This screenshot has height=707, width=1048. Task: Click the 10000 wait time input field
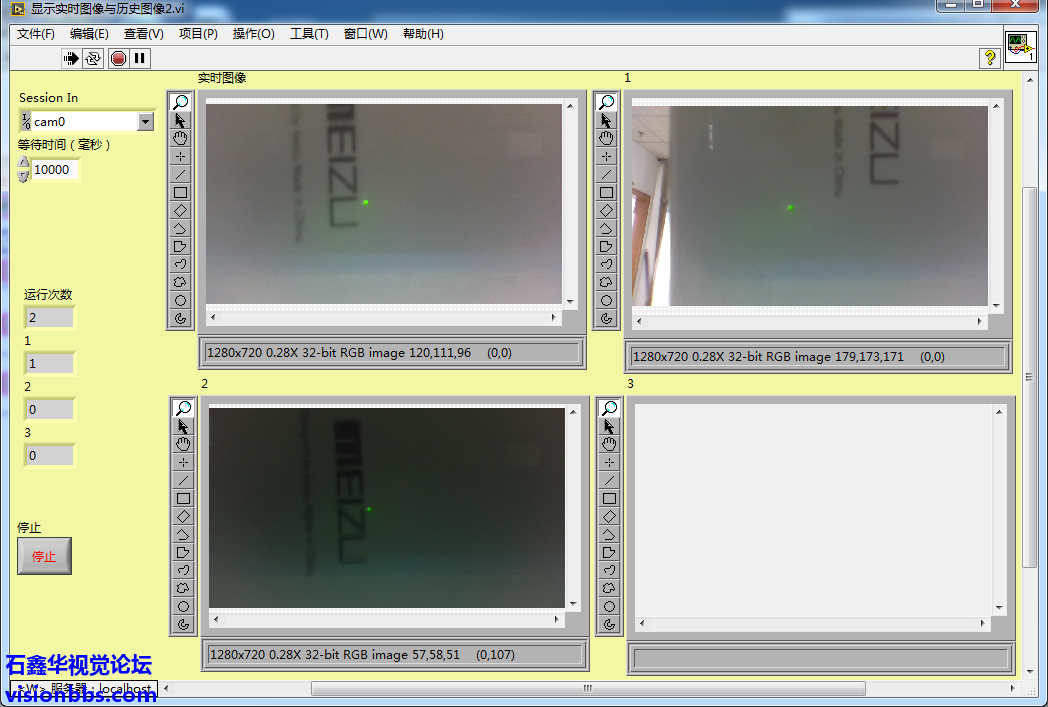54,170
